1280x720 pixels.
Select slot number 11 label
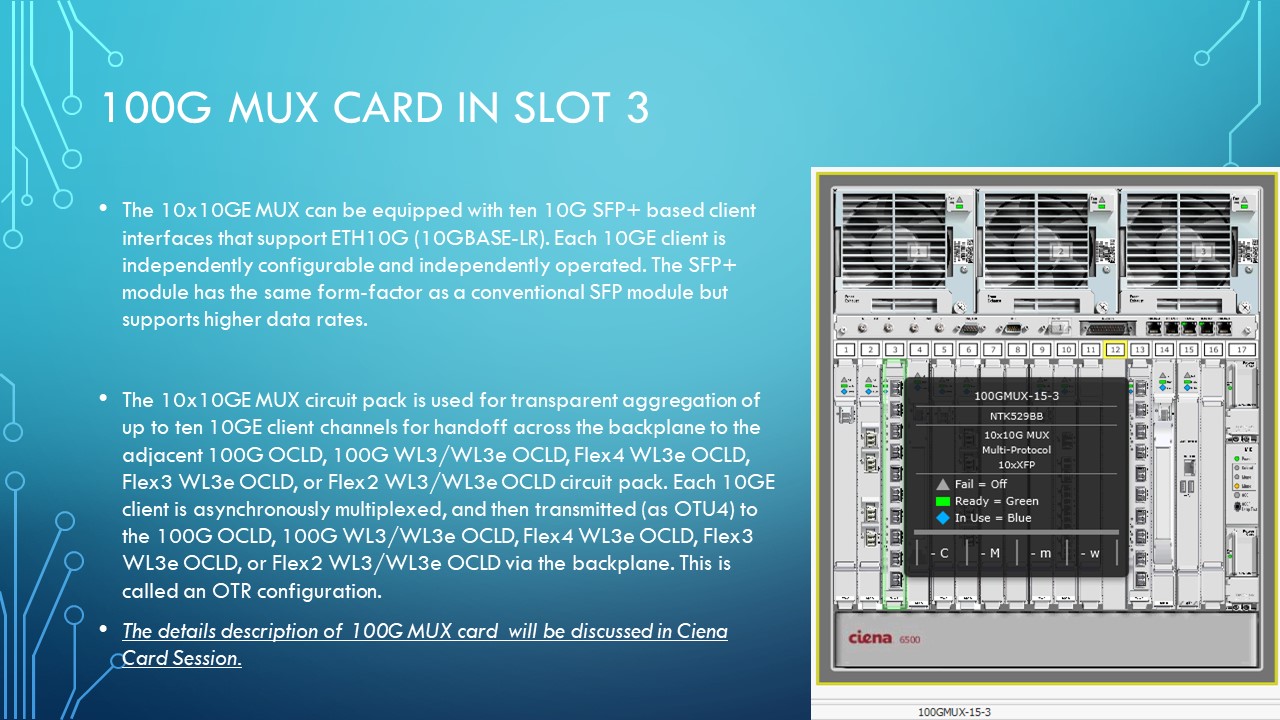coord(1091,349)
